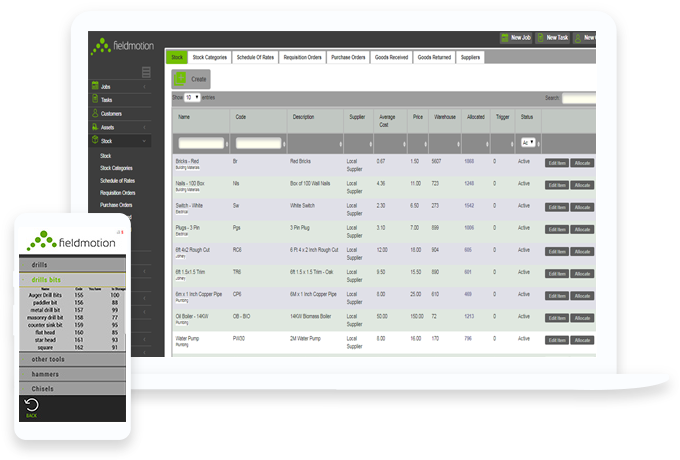The height and width of the screenshot is (460, 680).
Task: Switch to the Stock Categories tab
Action: [209, 57]
